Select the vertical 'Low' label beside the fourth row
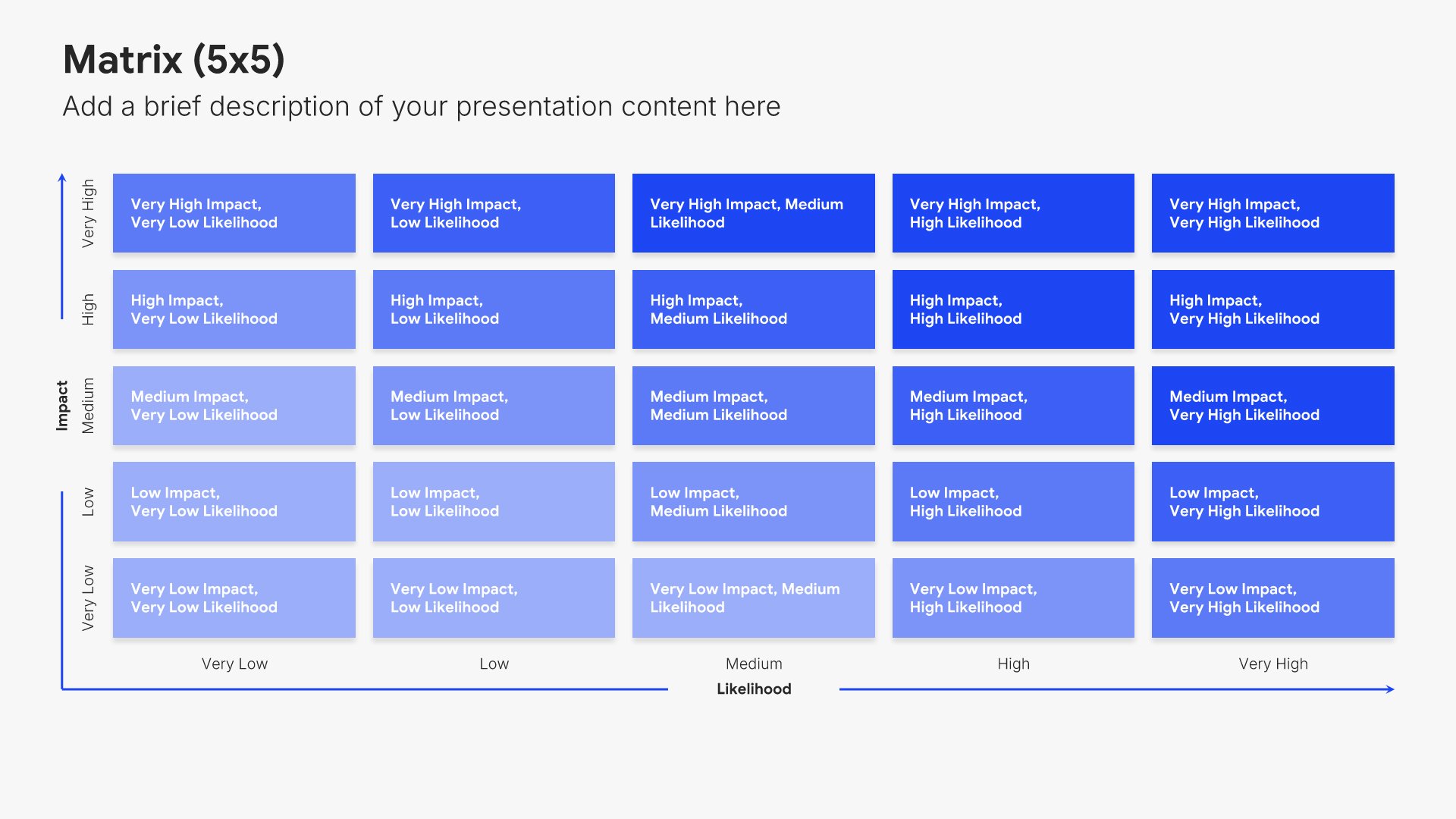The width and height of the screenshot is (1456, 819). tap(88, 501)
